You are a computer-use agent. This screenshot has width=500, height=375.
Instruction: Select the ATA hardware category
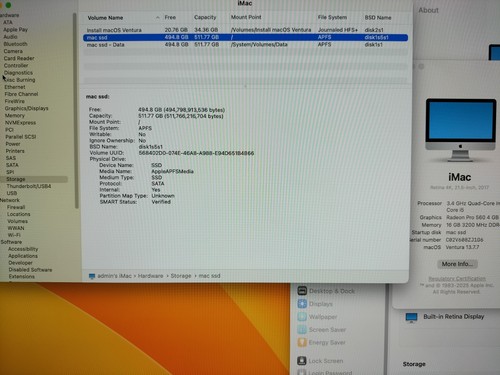(x=8, y=22)
